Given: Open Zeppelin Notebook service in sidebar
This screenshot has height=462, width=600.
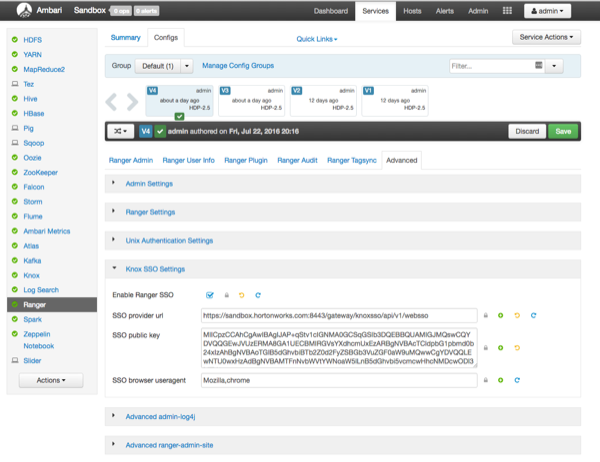Looking at the screenshot, I should point(38,340).
